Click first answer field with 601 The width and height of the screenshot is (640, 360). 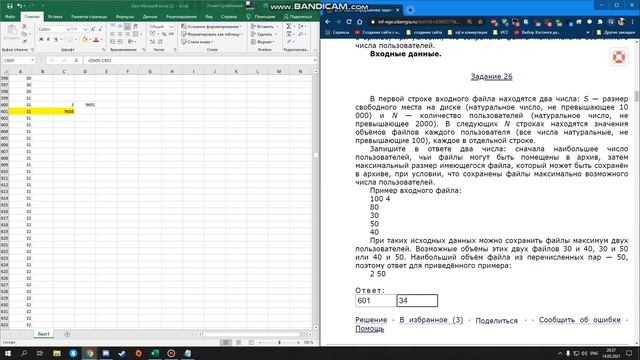376,301
